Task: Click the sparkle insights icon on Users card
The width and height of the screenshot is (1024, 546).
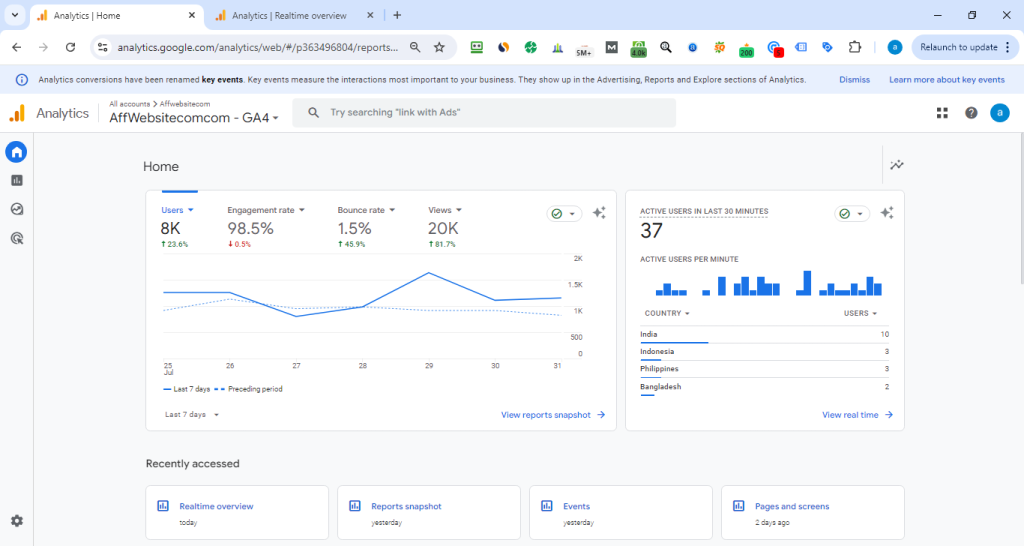Action: pos(599,213)
